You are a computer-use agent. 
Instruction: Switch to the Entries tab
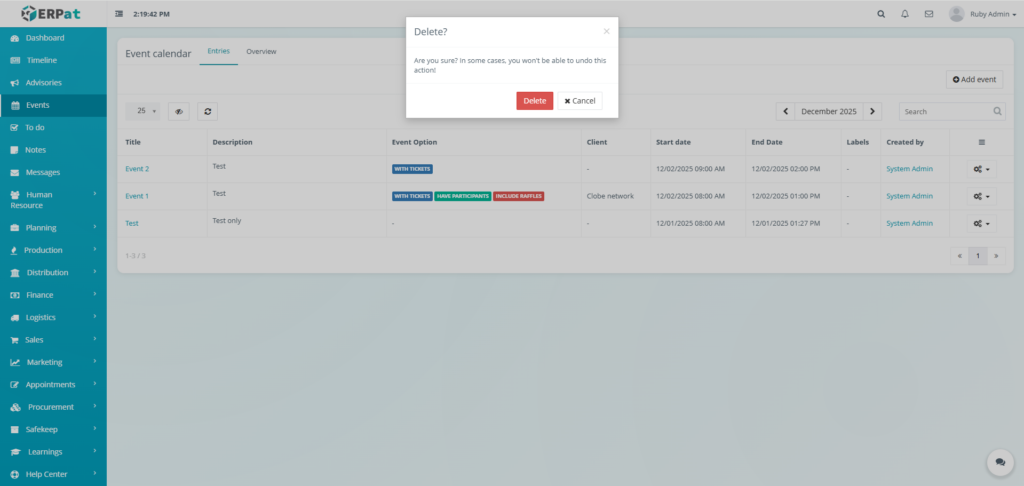[219, 52]
